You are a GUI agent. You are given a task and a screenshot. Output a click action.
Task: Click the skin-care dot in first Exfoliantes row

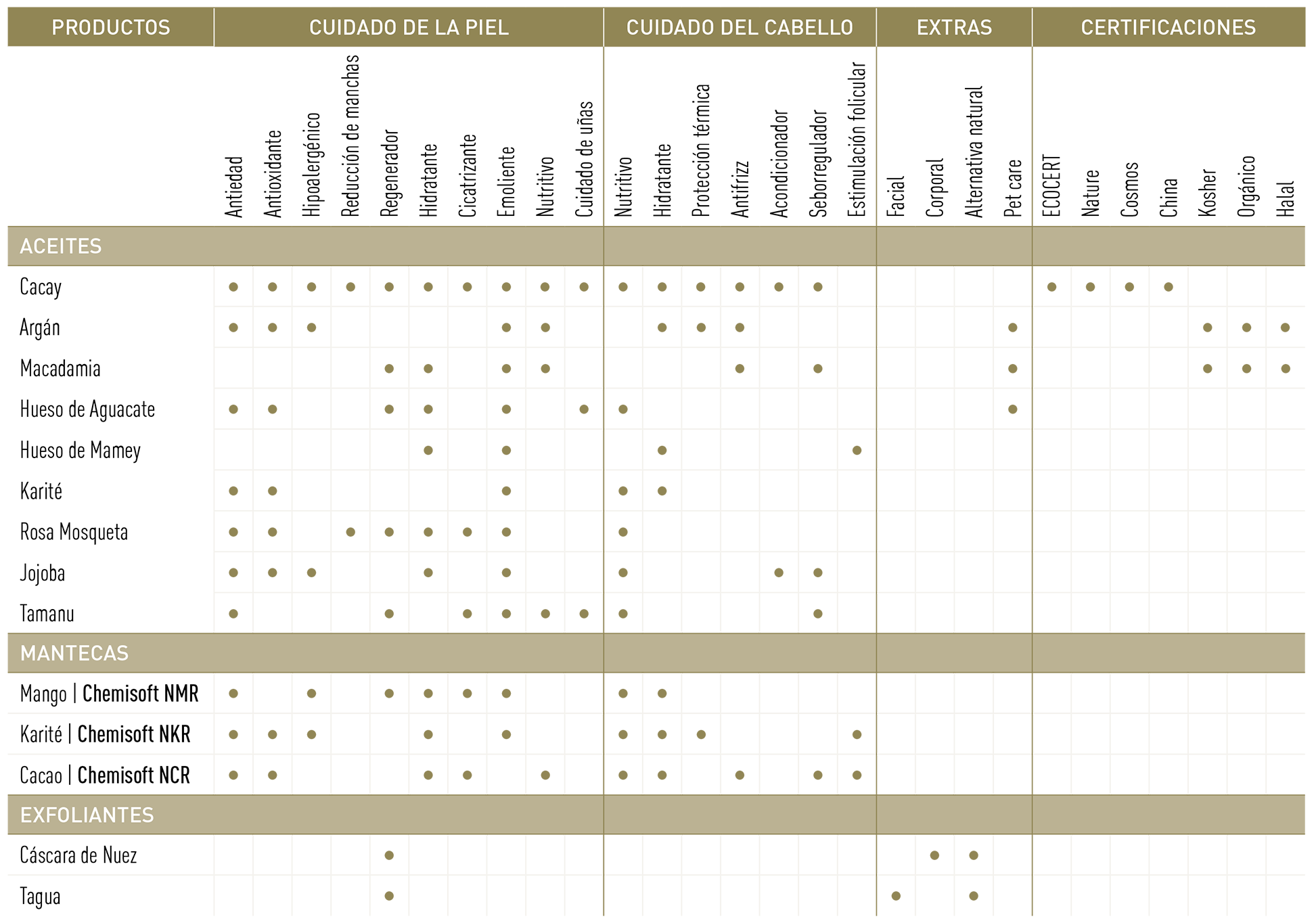click(389, 855)
